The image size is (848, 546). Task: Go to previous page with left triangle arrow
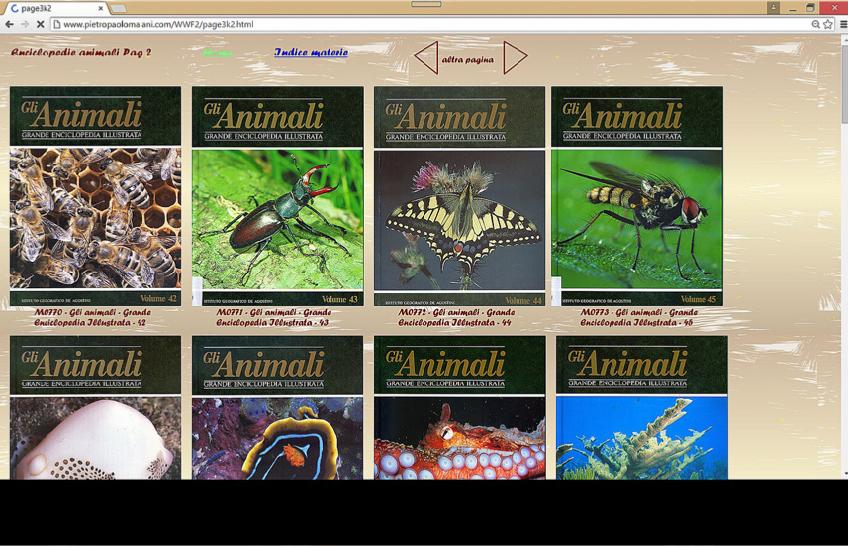pyautogui.click(x=426, y=58)
